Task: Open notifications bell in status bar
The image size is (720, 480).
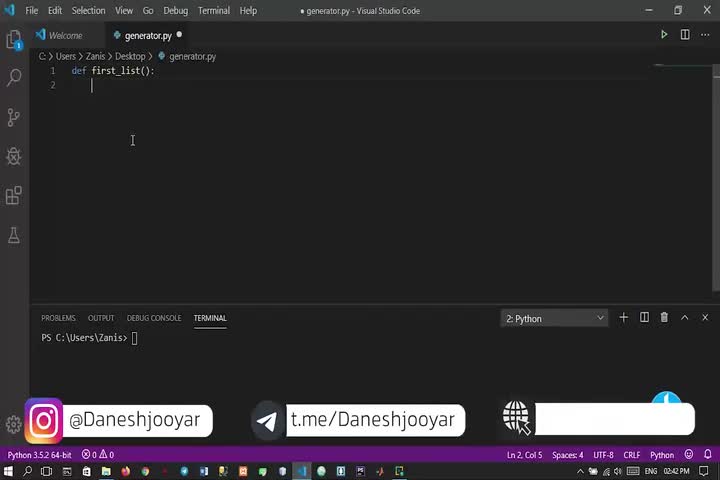Action: 708,454
